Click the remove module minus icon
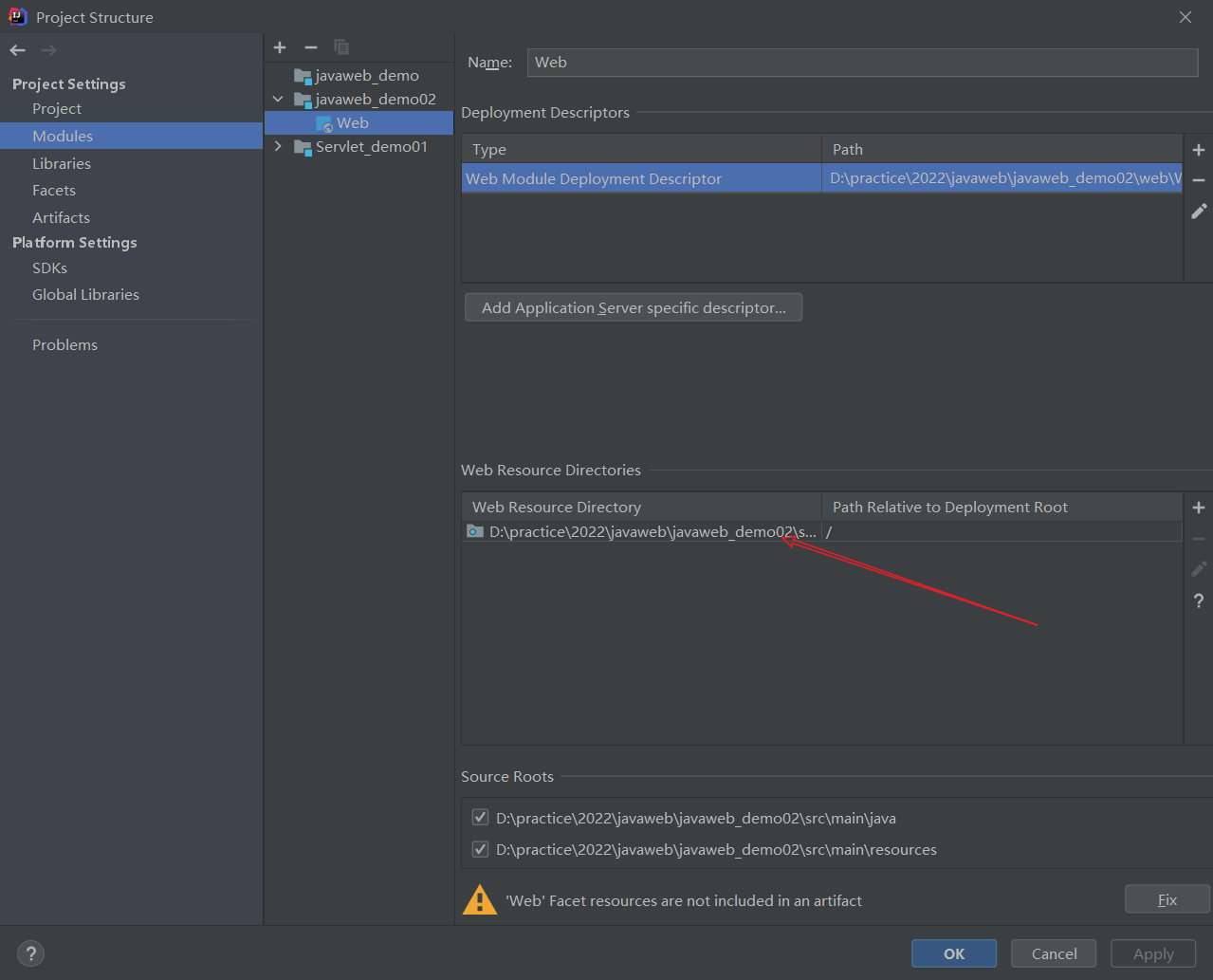The height and width of the screenshot is (980, 1213). tap(310, 47)
